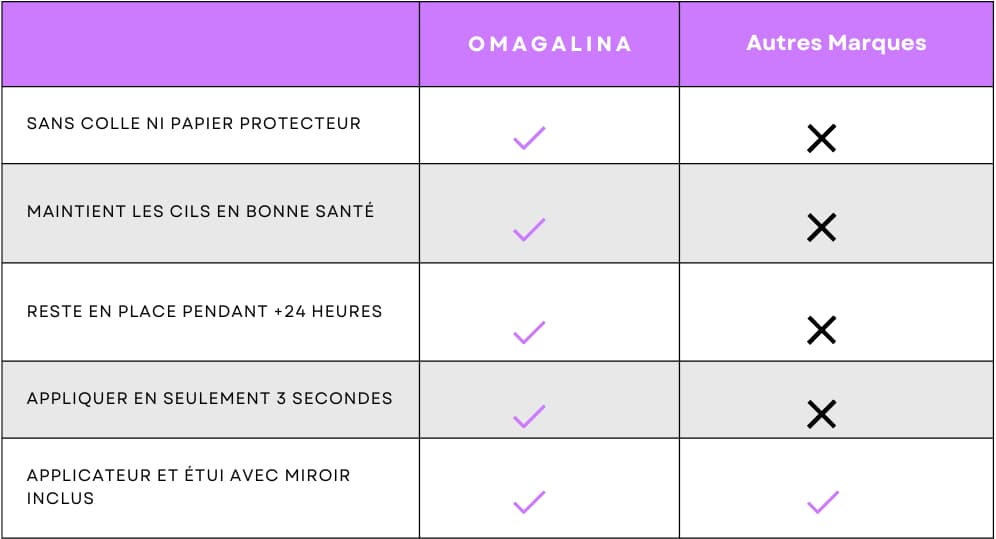Click Omagalina checkmark for Maintient Les Cils row
The image size is (996, 539).
[x=529, y=229]
